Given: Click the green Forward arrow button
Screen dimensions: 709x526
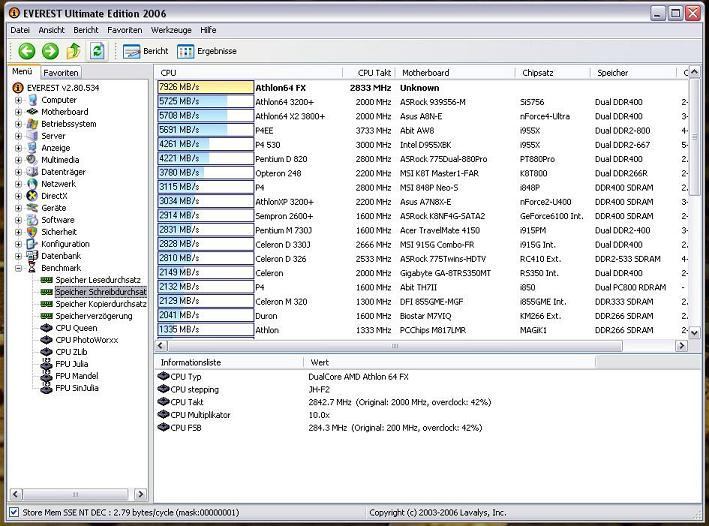Looking at the screenshot, I should 50,51.
